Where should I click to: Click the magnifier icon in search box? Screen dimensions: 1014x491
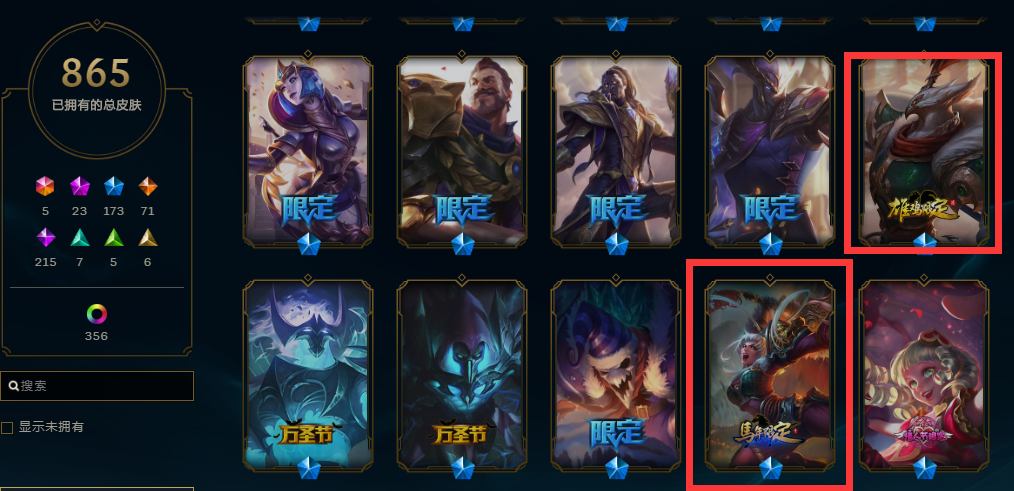click(13, 386)
